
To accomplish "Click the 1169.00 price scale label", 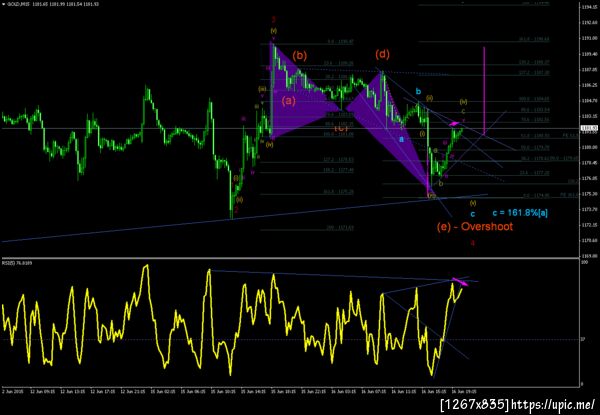I will pos(588,256).
